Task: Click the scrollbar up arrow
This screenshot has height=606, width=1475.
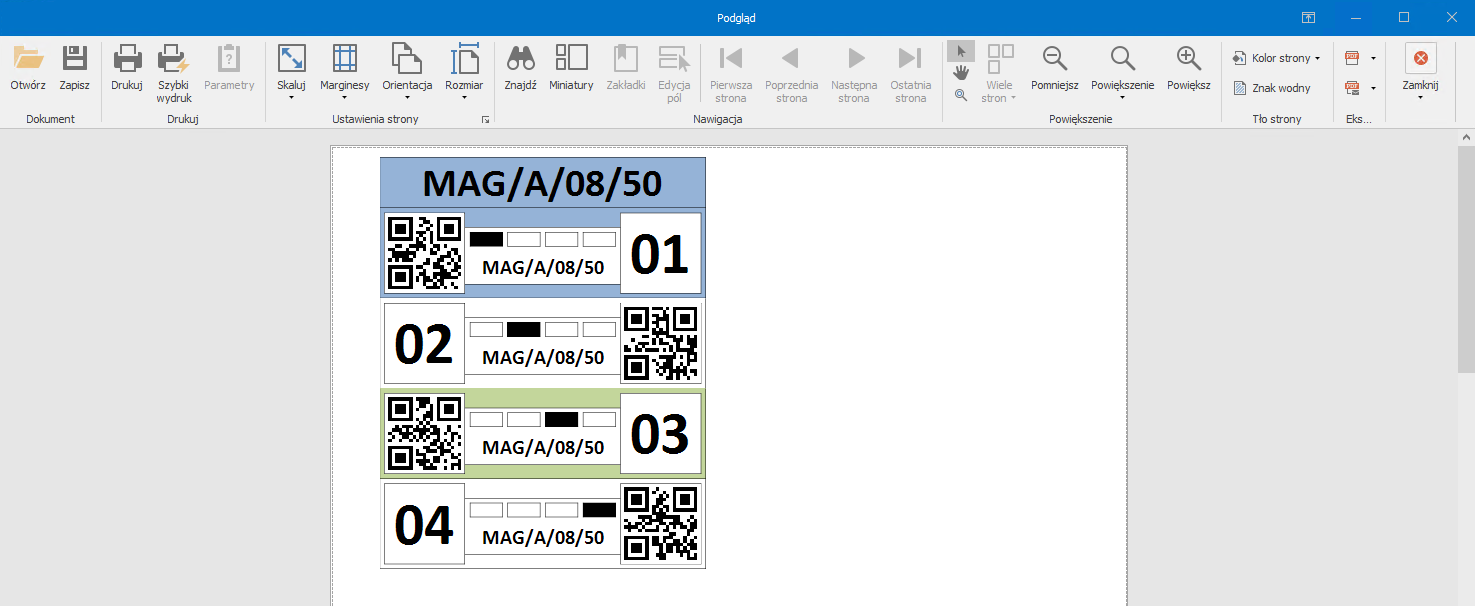Action: [1466, 137]
